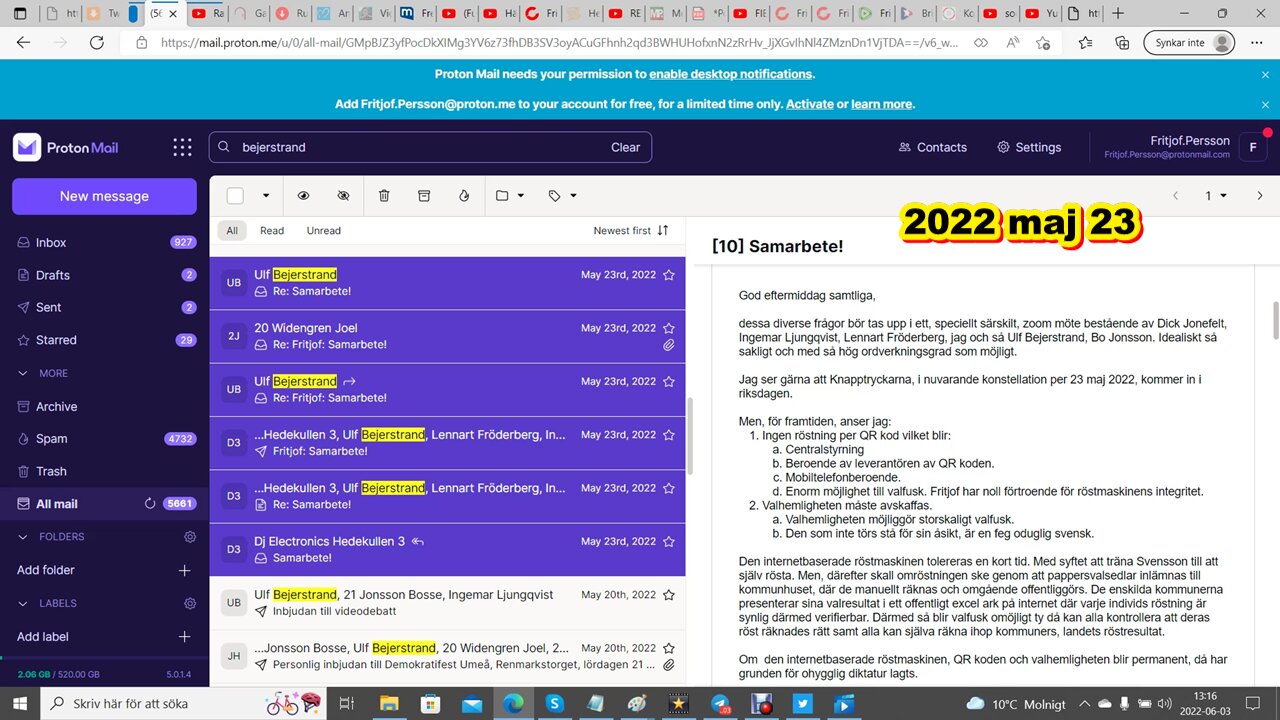This screenshot has height=720, width=1280.
Task: Open the selection options dropdown arrow
Action: click(x=266, y=196)
